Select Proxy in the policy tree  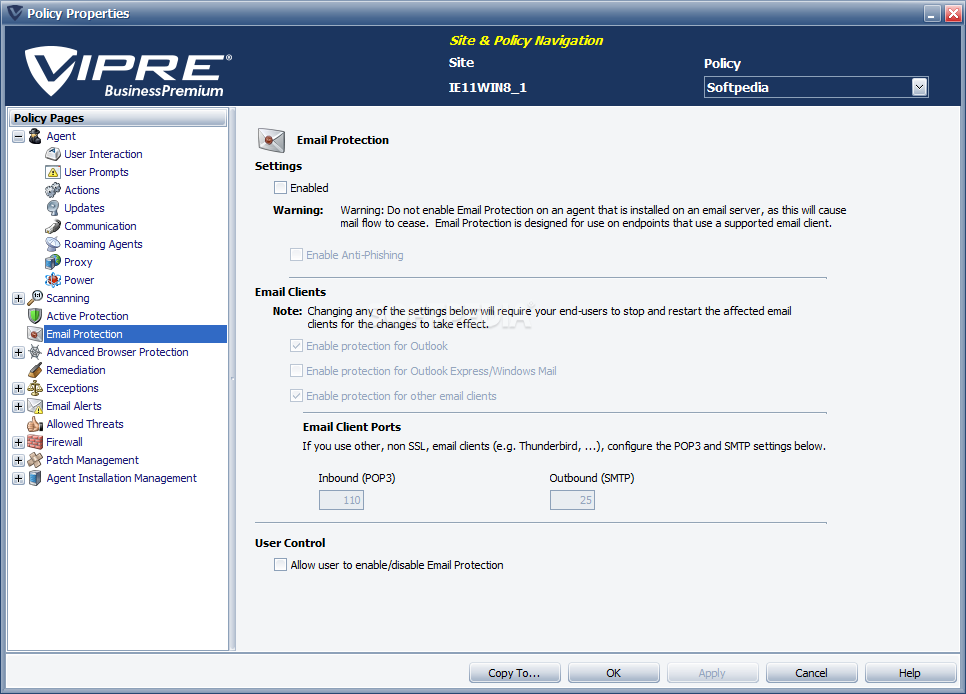coord(78,262)
